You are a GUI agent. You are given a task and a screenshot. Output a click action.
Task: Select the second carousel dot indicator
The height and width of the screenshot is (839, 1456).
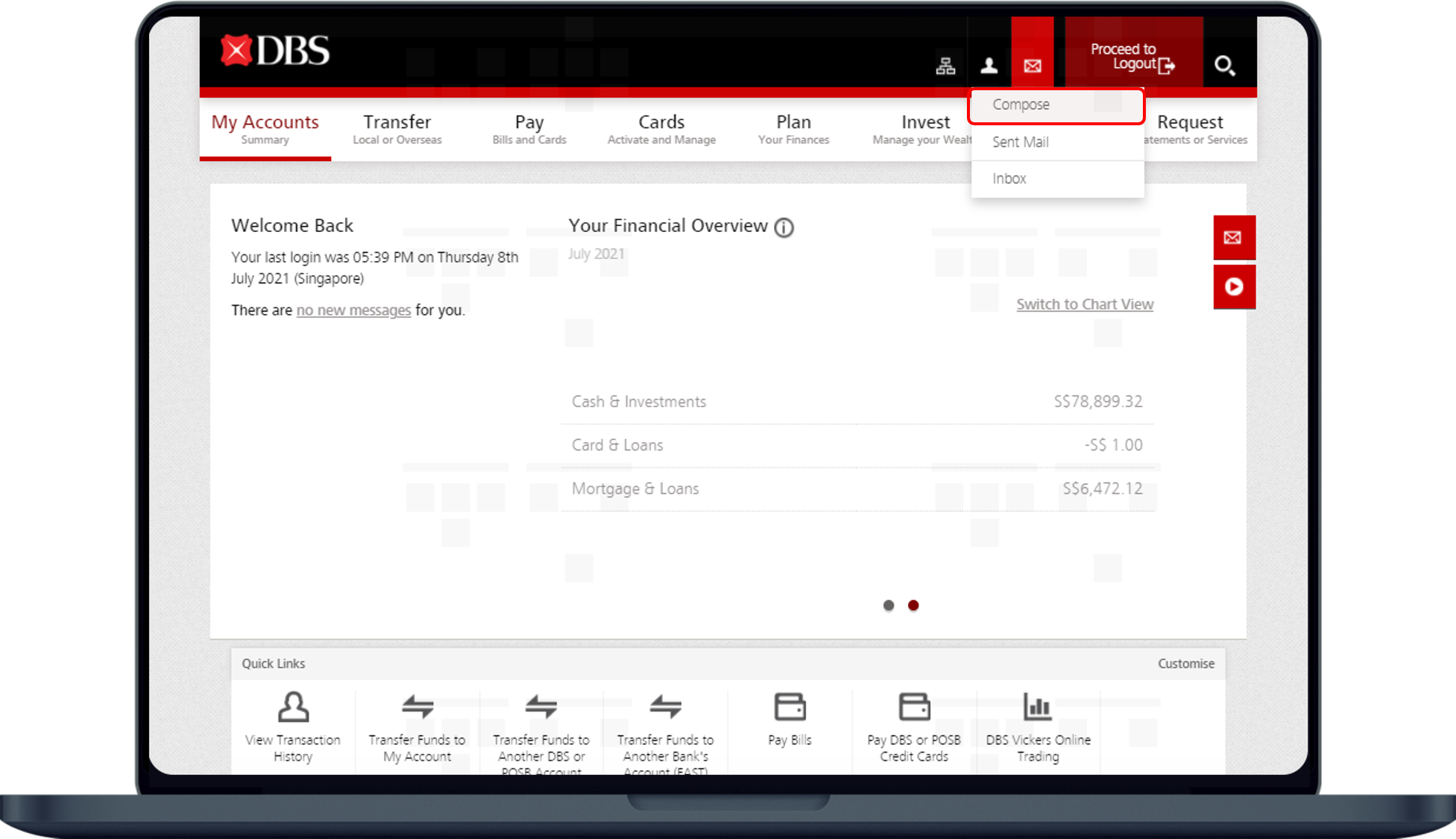pos(913,606)
